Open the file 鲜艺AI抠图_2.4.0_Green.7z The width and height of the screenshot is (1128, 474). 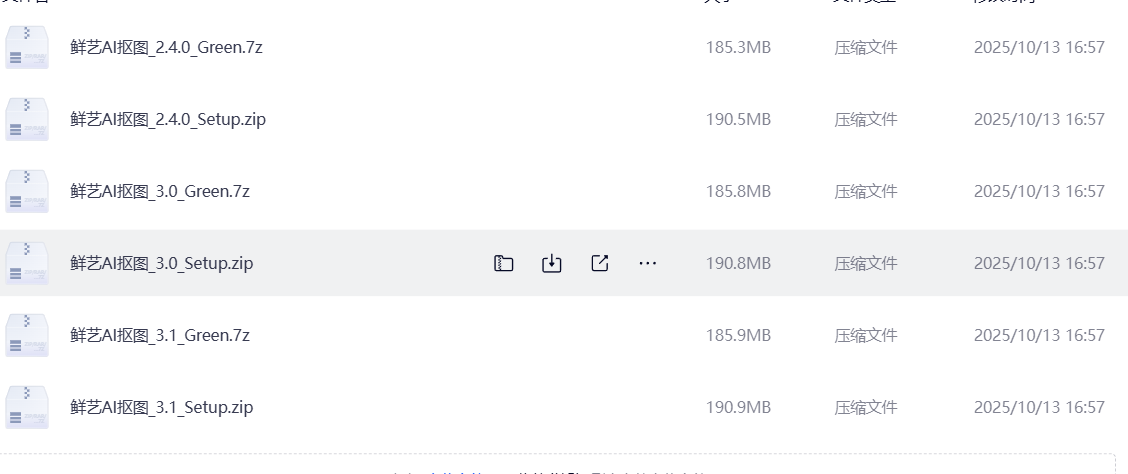(166, 47)
